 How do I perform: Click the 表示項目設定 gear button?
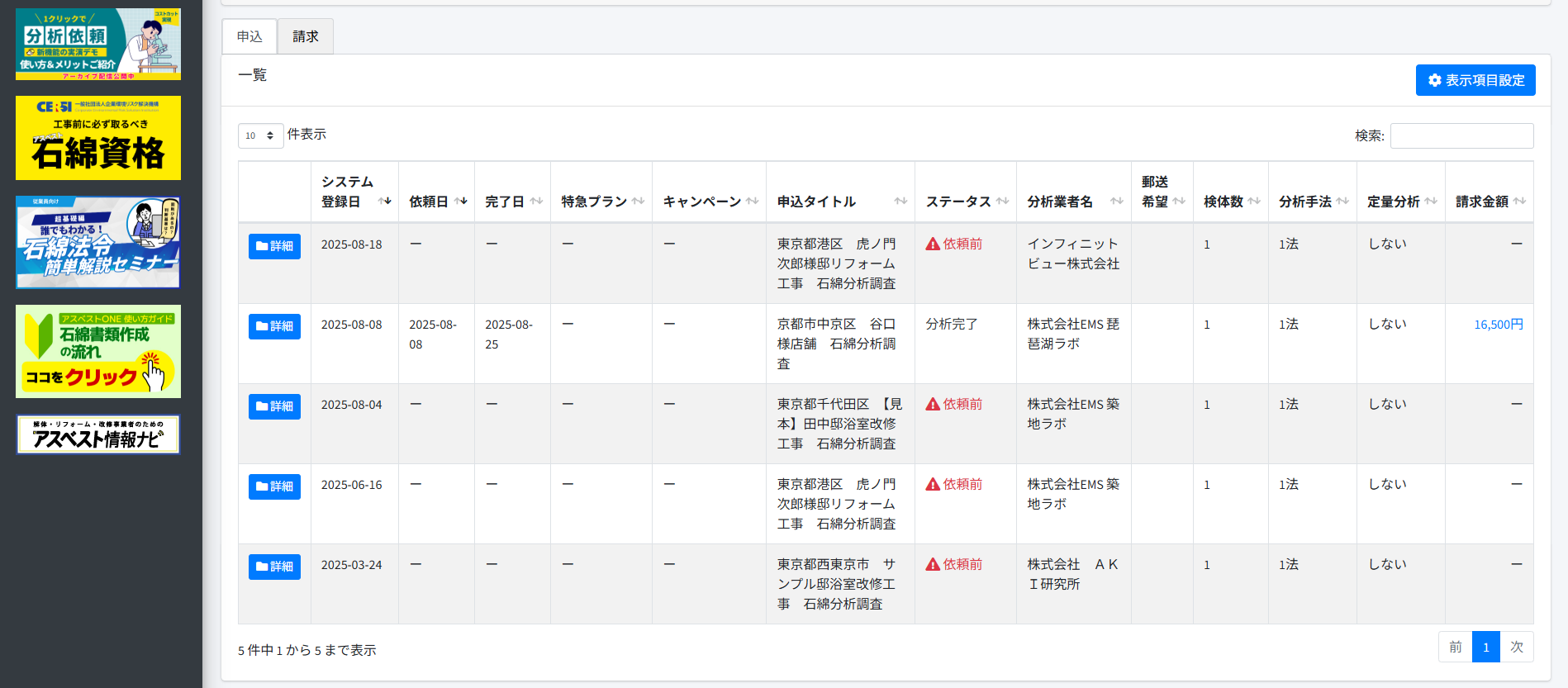1475,80
